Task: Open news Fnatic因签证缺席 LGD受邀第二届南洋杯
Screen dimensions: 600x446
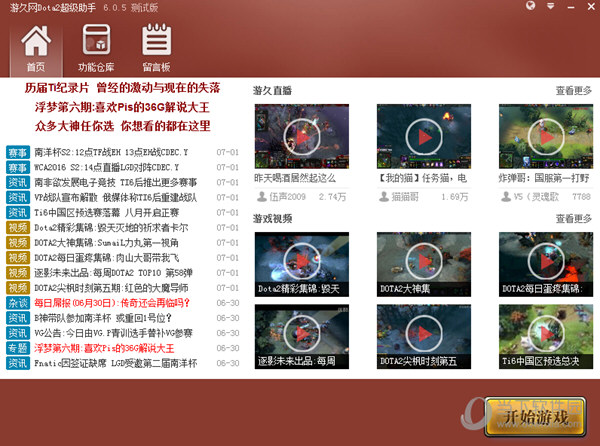Action: (x=116, y=363)
